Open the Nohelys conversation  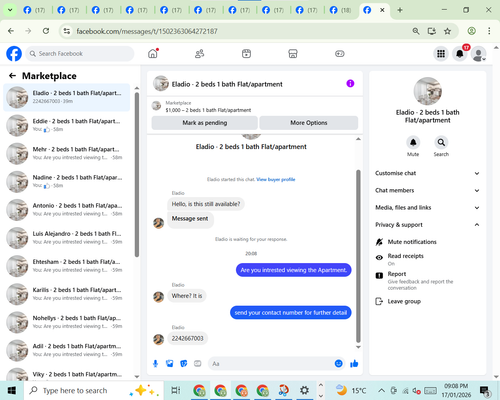click(x=67, y=322)
